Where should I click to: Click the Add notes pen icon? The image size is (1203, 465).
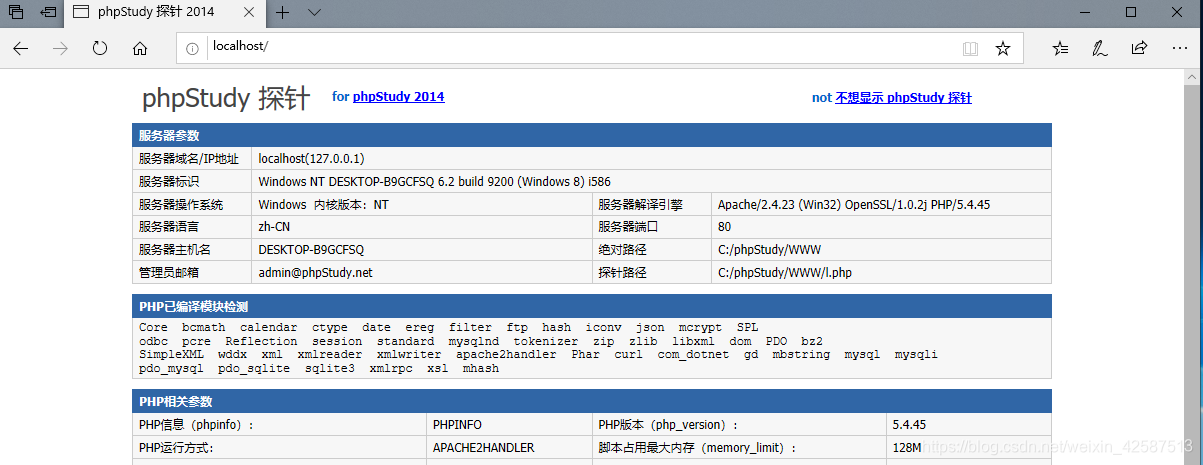click(x=1099, y=47)
